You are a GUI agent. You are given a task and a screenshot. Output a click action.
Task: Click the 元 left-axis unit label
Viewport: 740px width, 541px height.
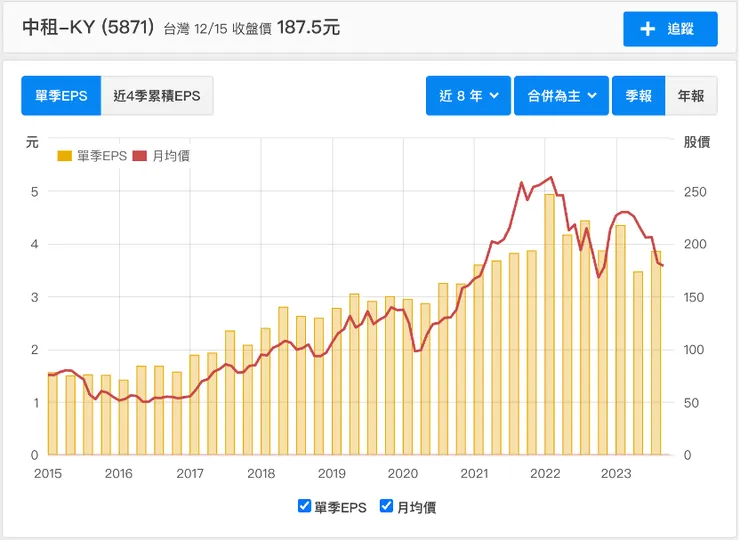point(32,142)
